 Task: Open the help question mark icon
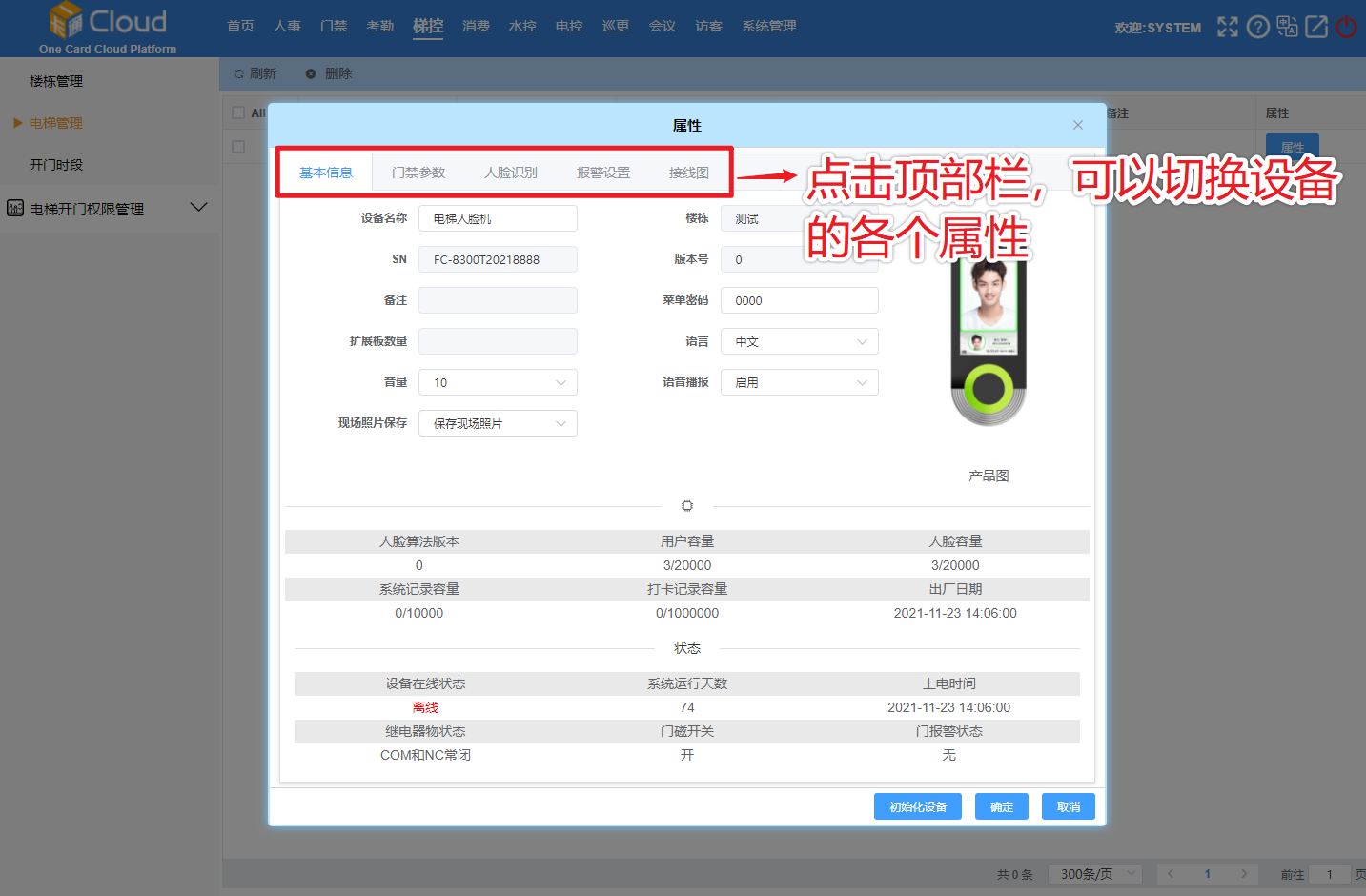[1257, 27]
